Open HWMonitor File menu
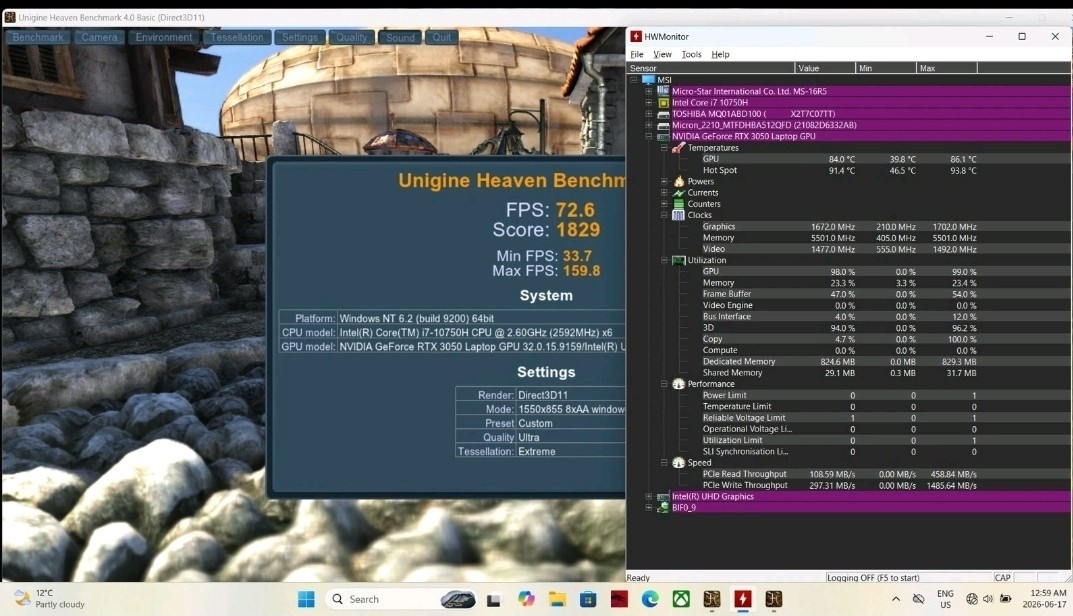The image size is (1073, 616). pos(636,54)
